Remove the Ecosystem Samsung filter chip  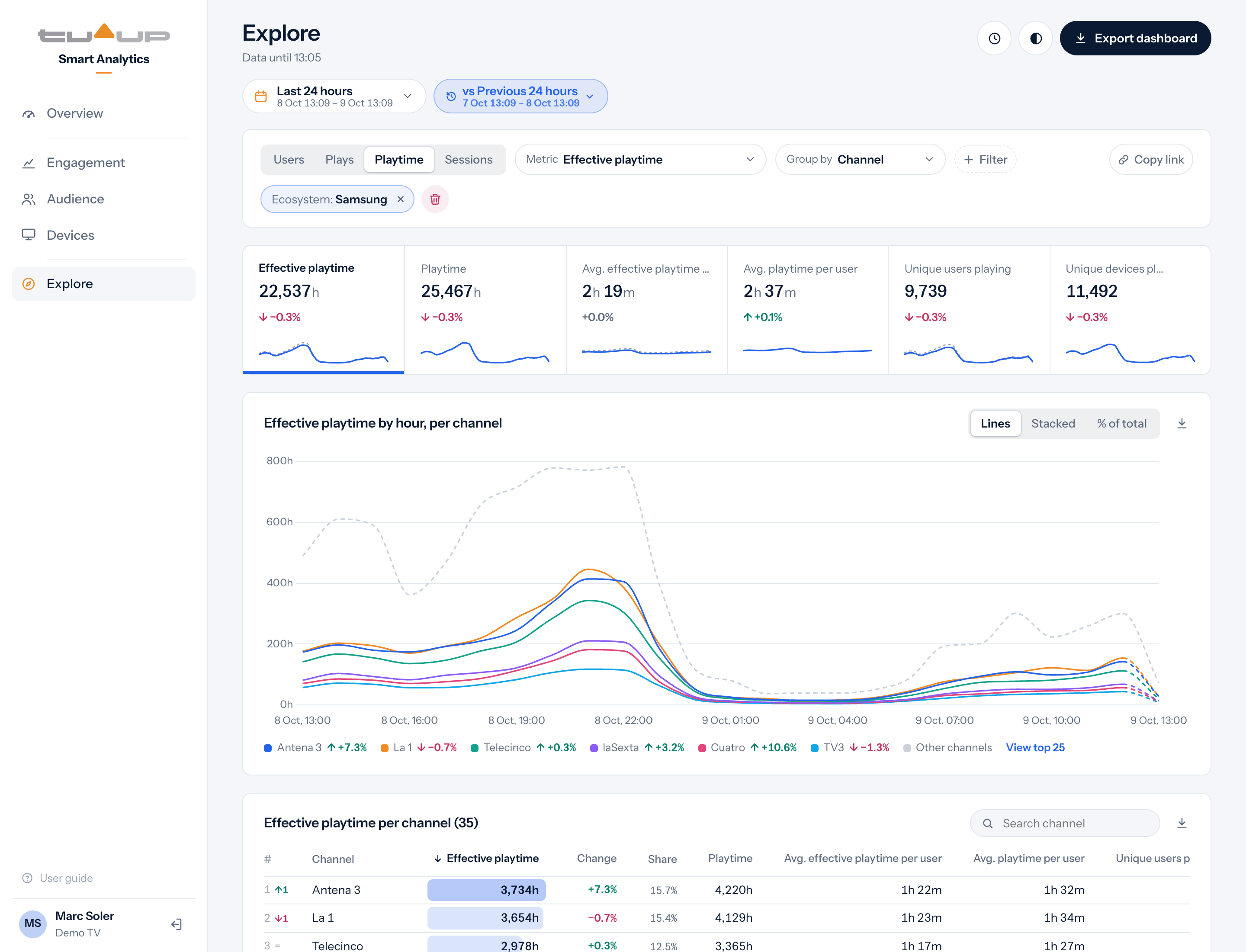[x=401, y=199]
